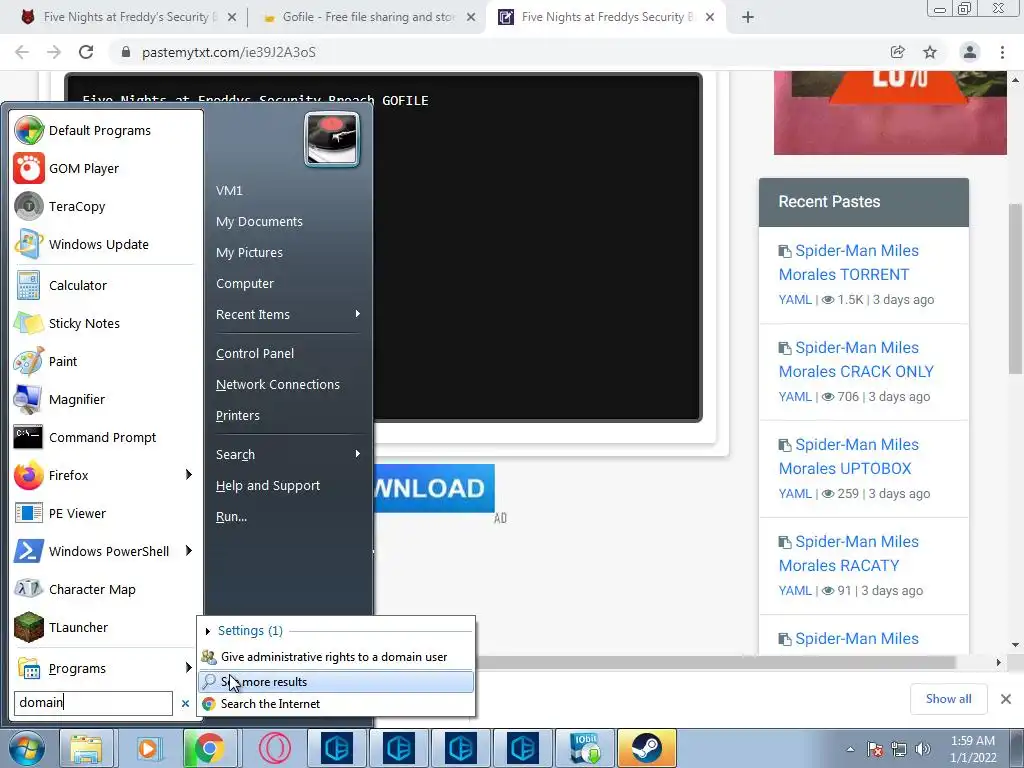Share this page icon

click(x=898, y=52)
